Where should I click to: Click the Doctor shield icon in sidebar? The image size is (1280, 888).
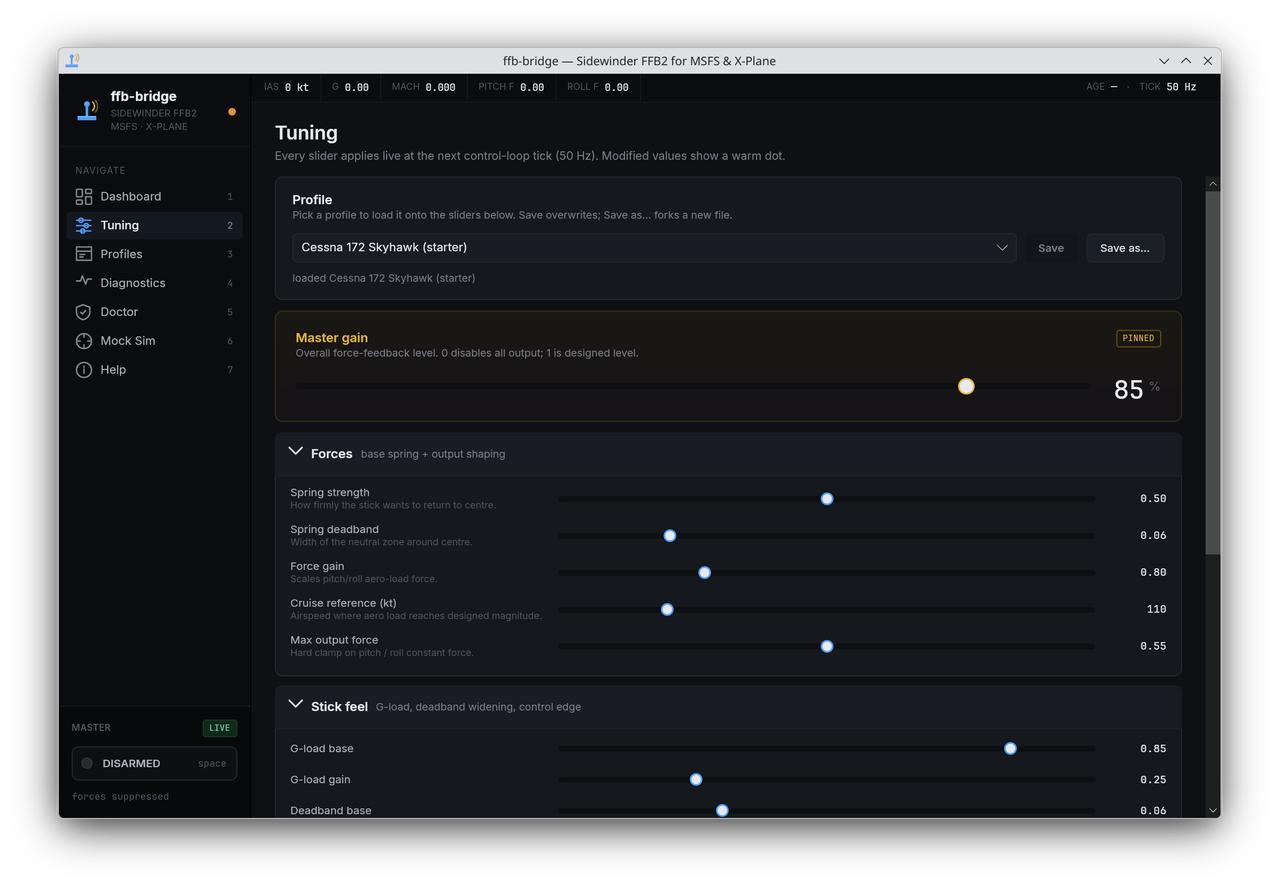tap(84, 312)
